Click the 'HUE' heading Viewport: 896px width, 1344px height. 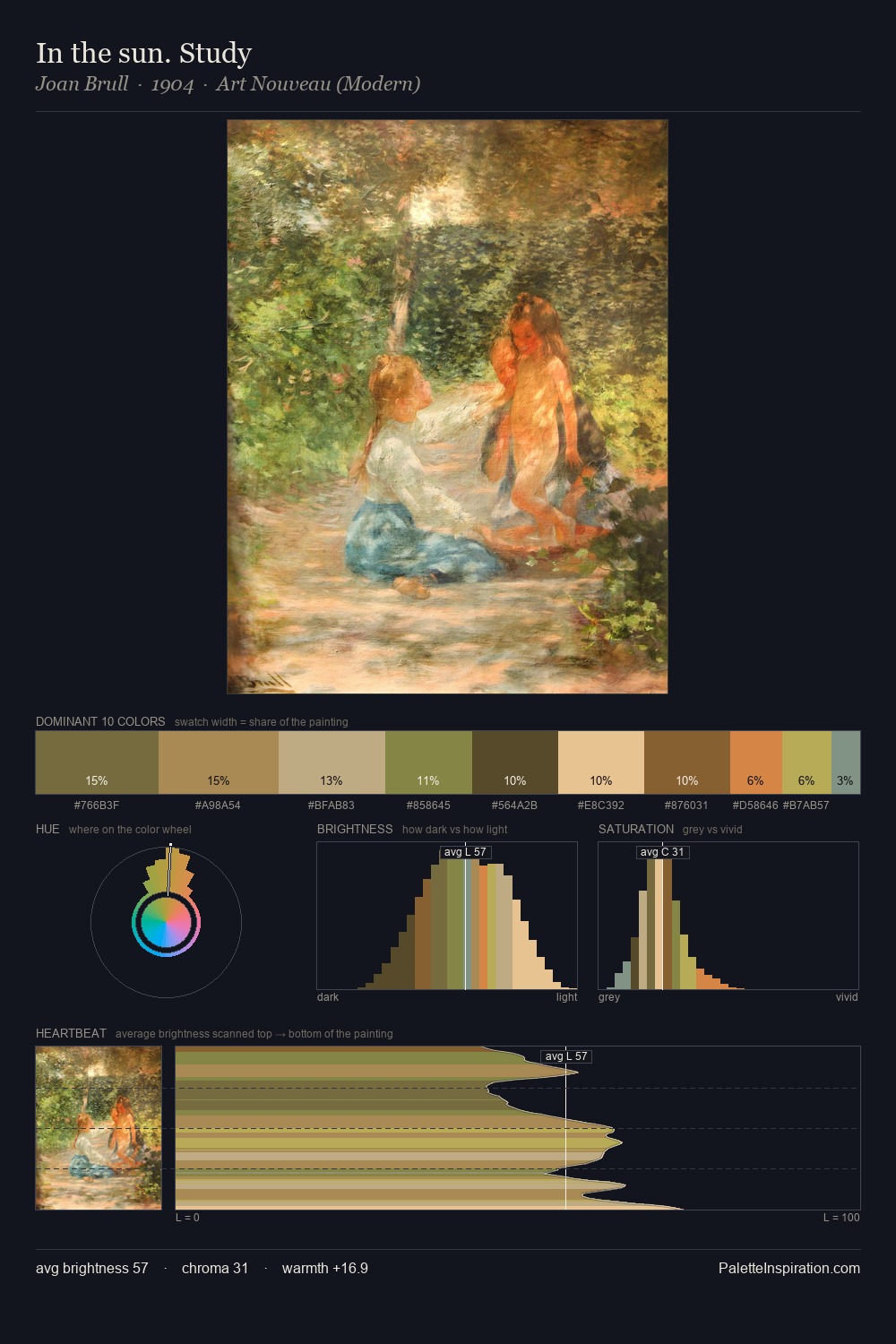(47, 829)
